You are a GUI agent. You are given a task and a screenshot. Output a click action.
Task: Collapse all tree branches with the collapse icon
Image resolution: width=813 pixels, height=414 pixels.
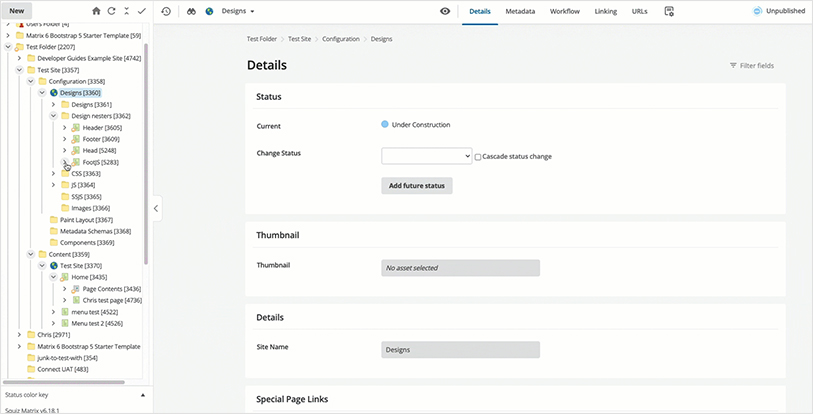pyautogui.click(x=127, y=11)
